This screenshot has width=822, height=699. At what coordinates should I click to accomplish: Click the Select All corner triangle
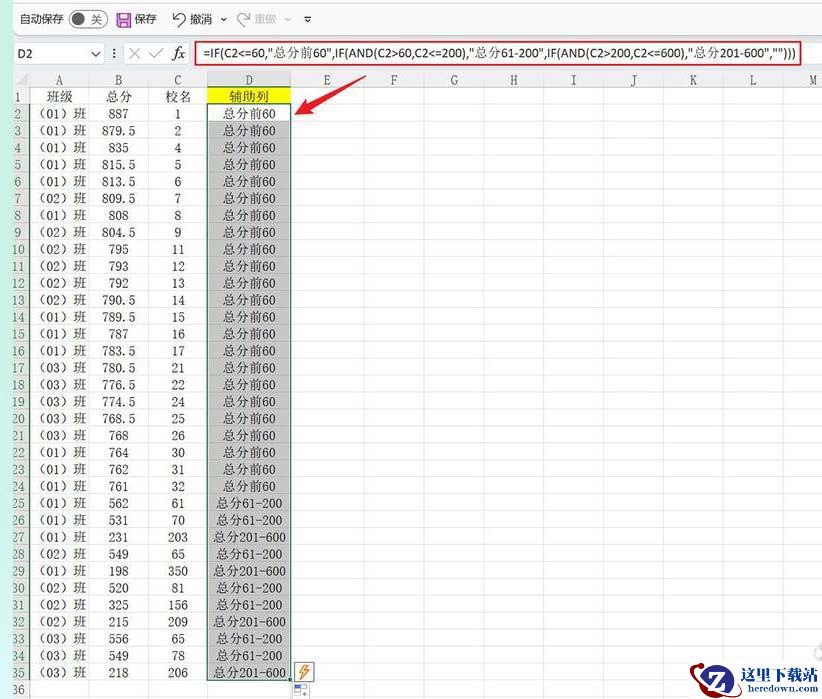point(21,80)
